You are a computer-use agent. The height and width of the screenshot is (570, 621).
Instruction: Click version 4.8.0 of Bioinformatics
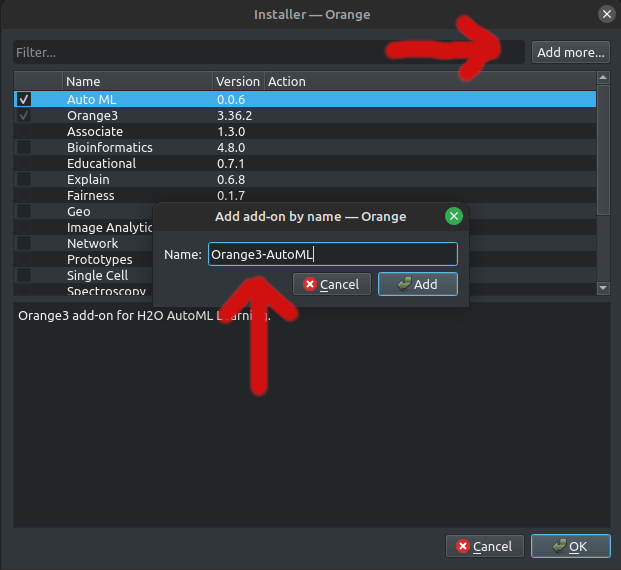[x=231, y=147]
